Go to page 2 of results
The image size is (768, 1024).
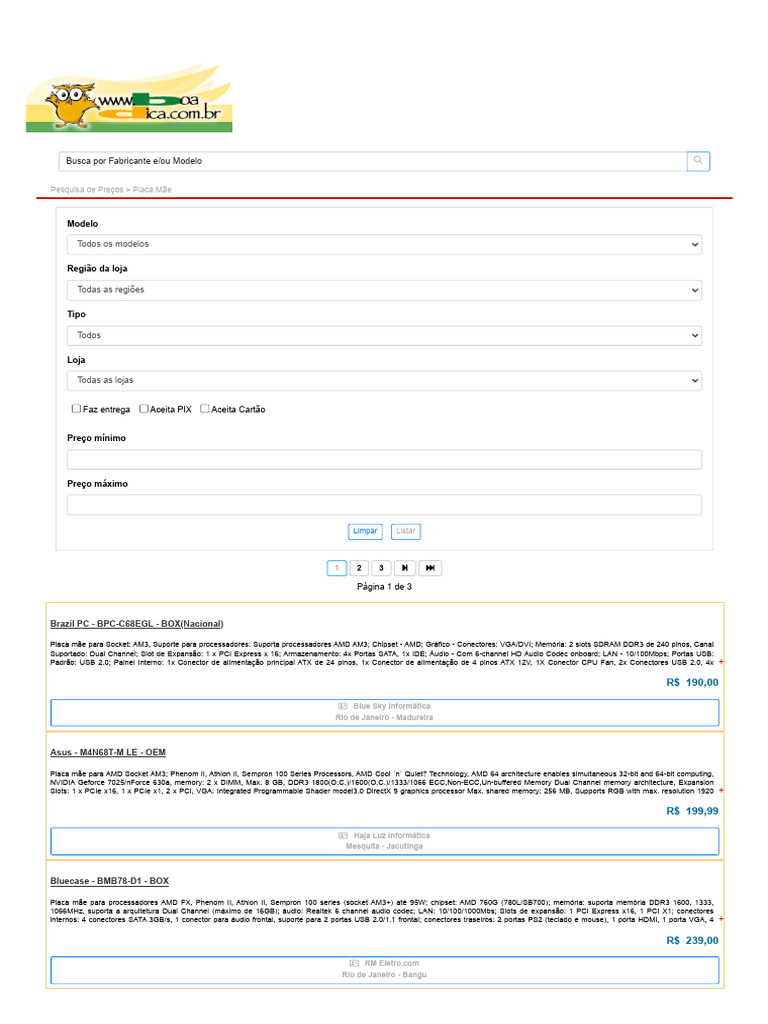[359, 568]
